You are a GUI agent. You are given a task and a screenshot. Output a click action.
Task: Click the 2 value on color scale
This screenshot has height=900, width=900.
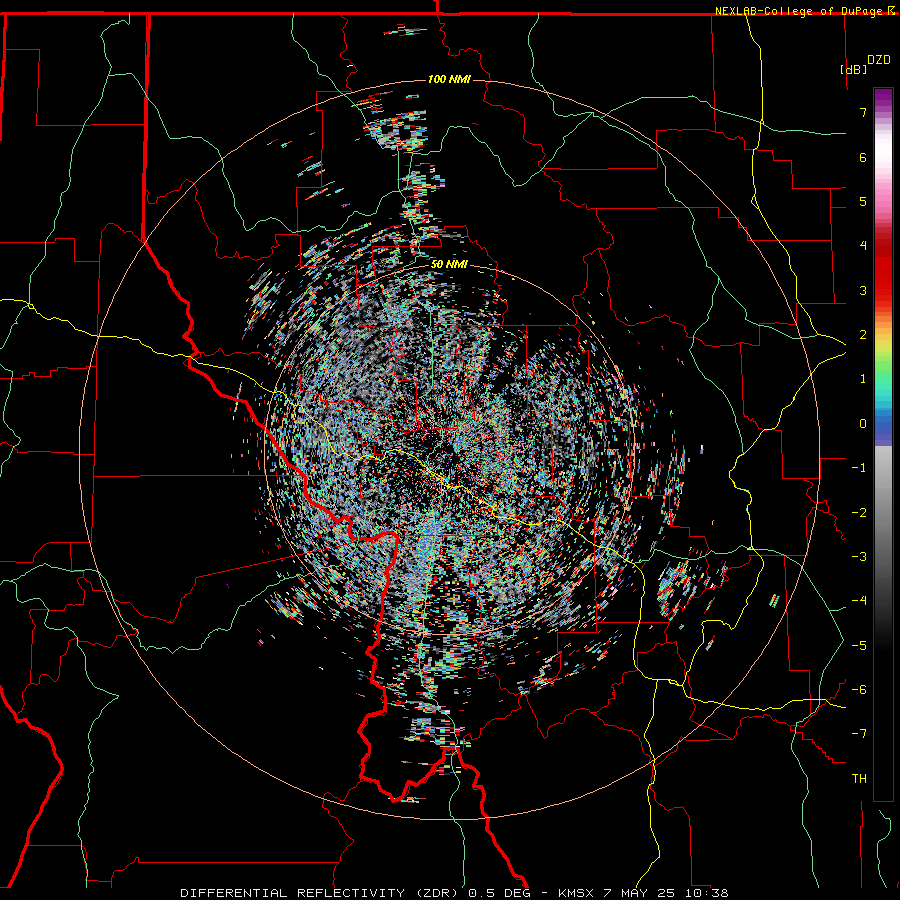[863, 335]
